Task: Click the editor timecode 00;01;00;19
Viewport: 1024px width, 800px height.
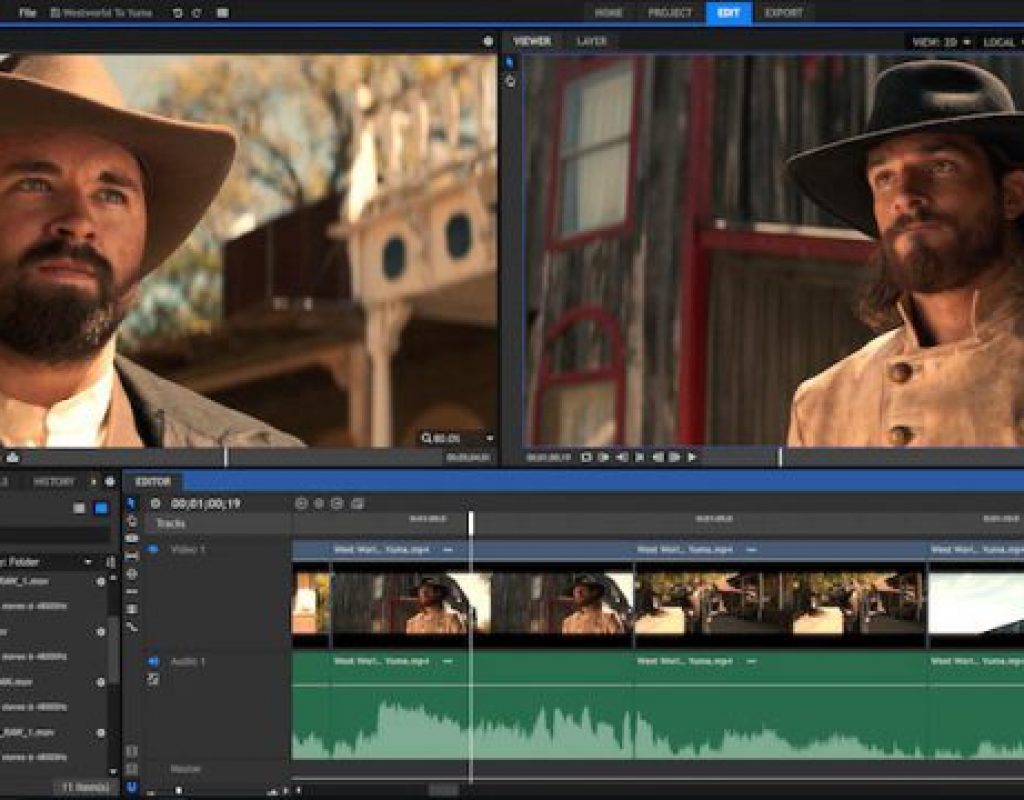Action: click(206, 504)
